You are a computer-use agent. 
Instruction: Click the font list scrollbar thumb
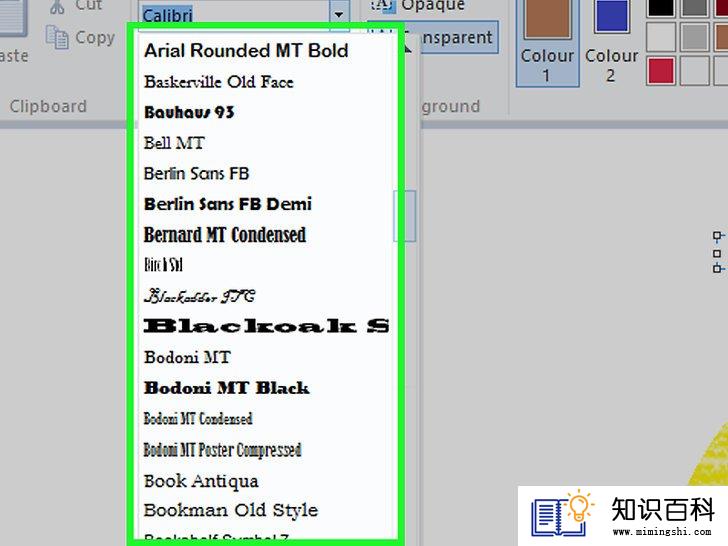pyautogui.click(x=404, y=216)
